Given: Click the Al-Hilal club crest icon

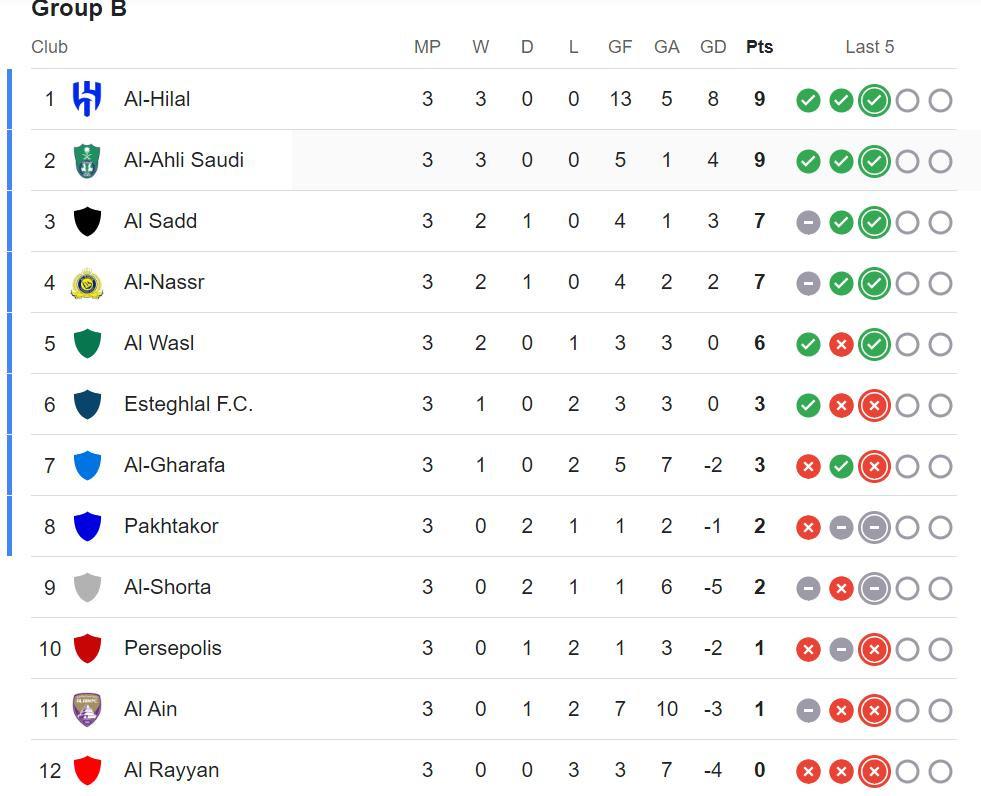Looking at the screenshot, I should pos(88,99).
